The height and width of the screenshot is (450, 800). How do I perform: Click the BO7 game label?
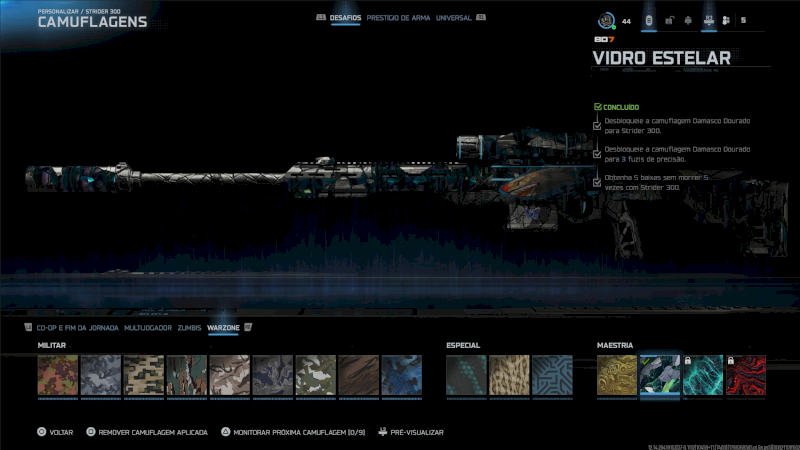604,39
